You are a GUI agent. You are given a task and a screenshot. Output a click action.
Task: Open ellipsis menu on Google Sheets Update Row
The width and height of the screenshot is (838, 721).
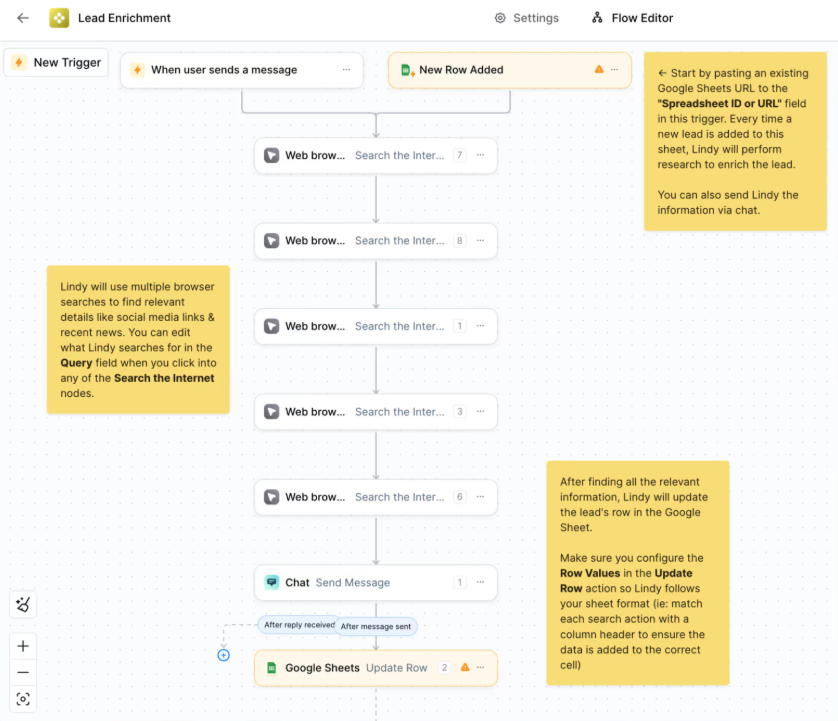(x=480, y=667)
